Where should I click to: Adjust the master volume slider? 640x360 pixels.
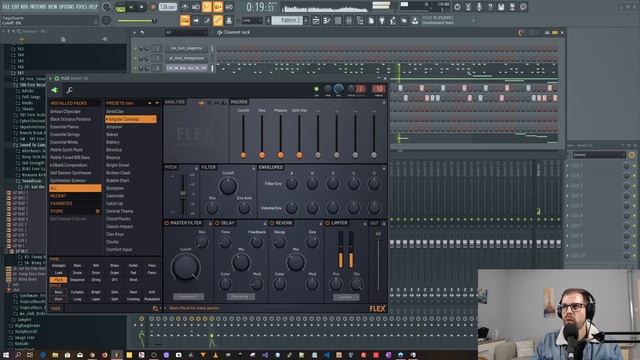137,20
